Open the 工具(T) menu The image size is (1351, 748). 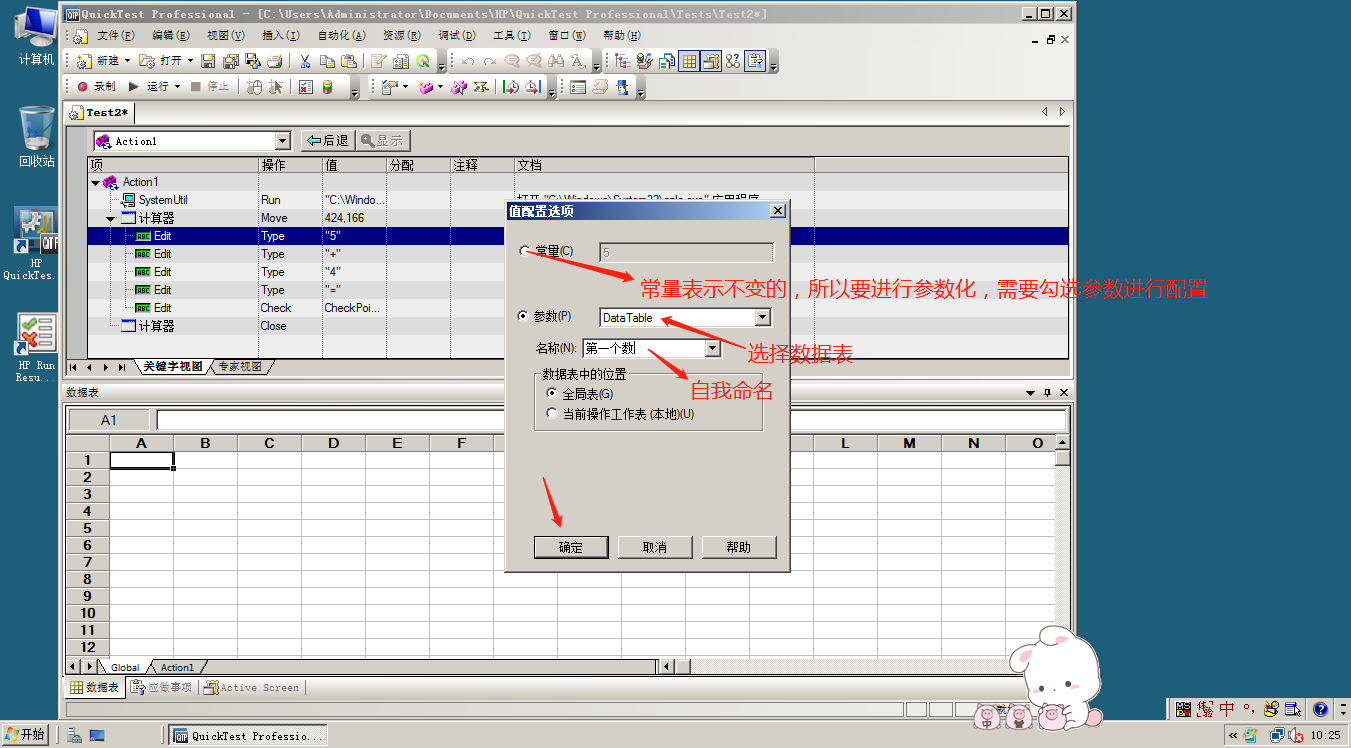(512, 36)
